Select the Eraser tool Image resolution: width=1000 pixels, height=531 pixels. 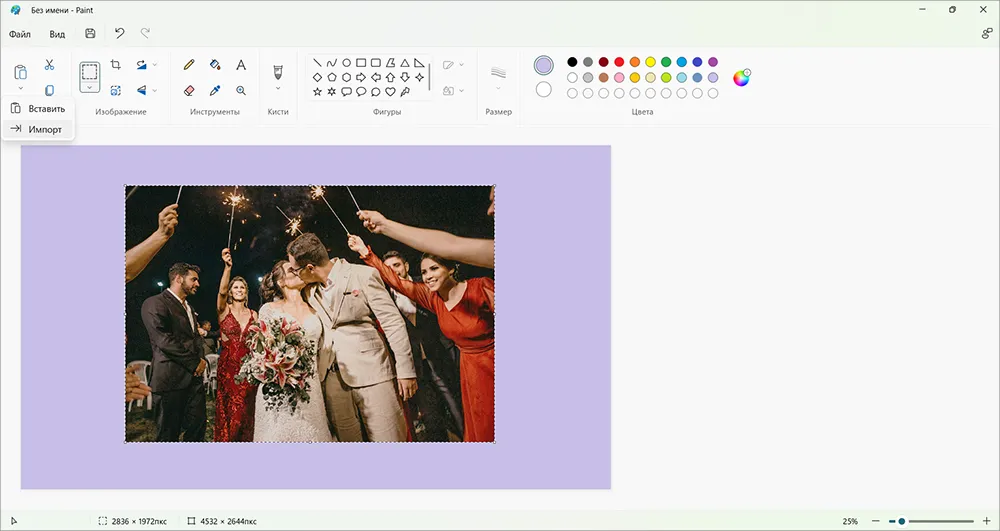pos(189,91)
